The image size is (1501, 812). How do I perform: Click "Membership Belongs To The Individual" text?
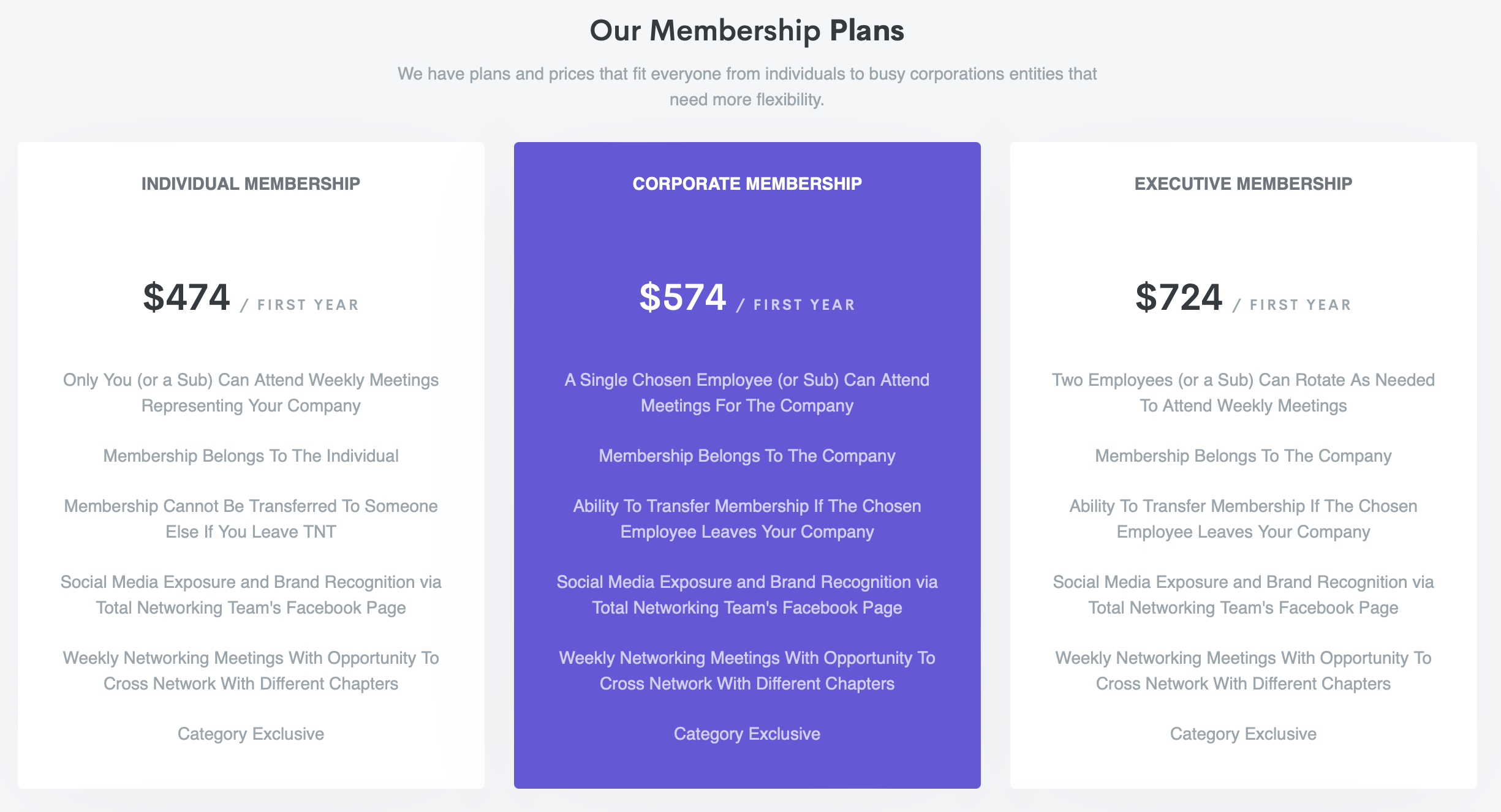pos(251,456)
